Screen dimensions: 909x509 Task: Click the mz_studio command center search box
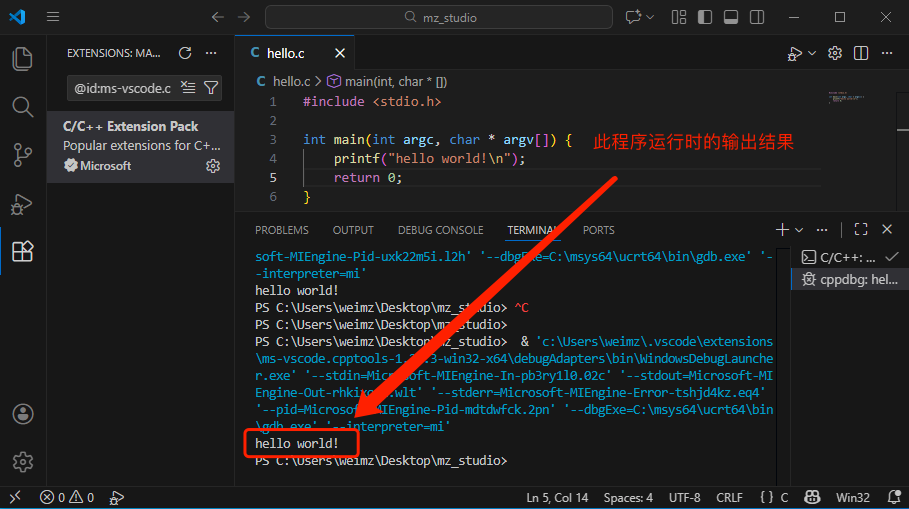pyautogui.click(x=439, y=17)
